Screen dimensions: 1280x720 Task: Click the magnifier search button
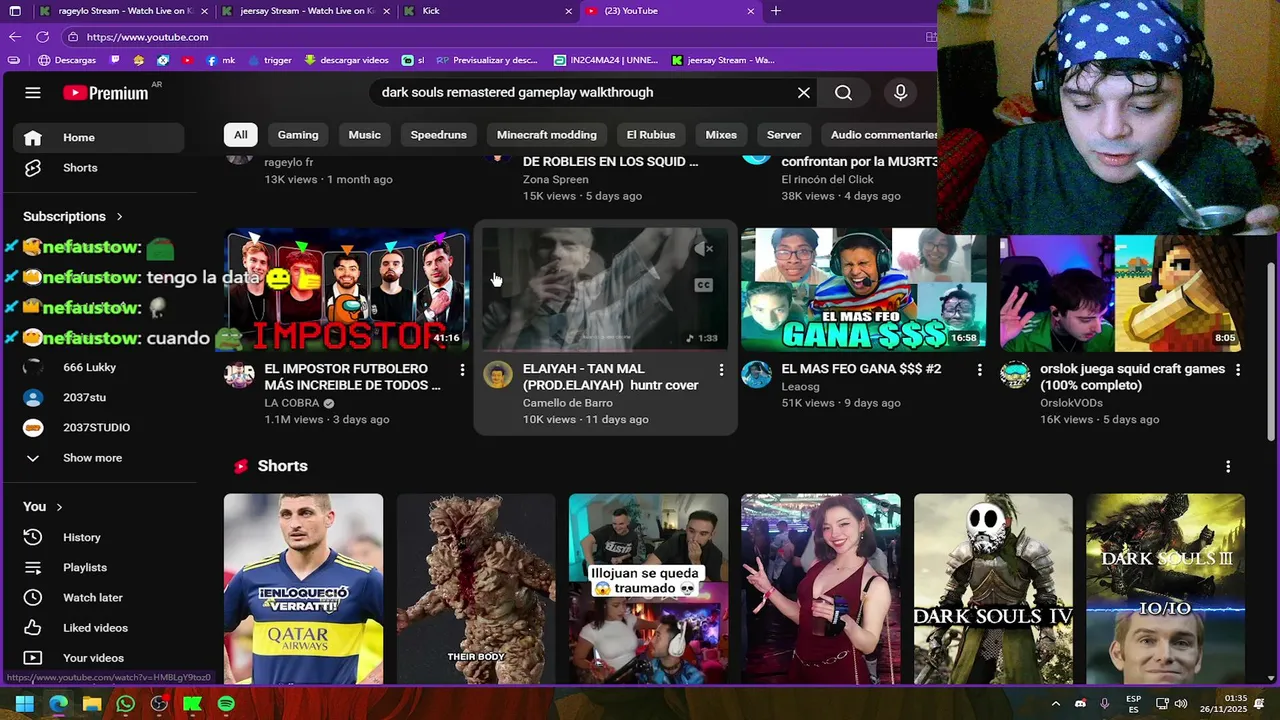click(x=844, y=92)
